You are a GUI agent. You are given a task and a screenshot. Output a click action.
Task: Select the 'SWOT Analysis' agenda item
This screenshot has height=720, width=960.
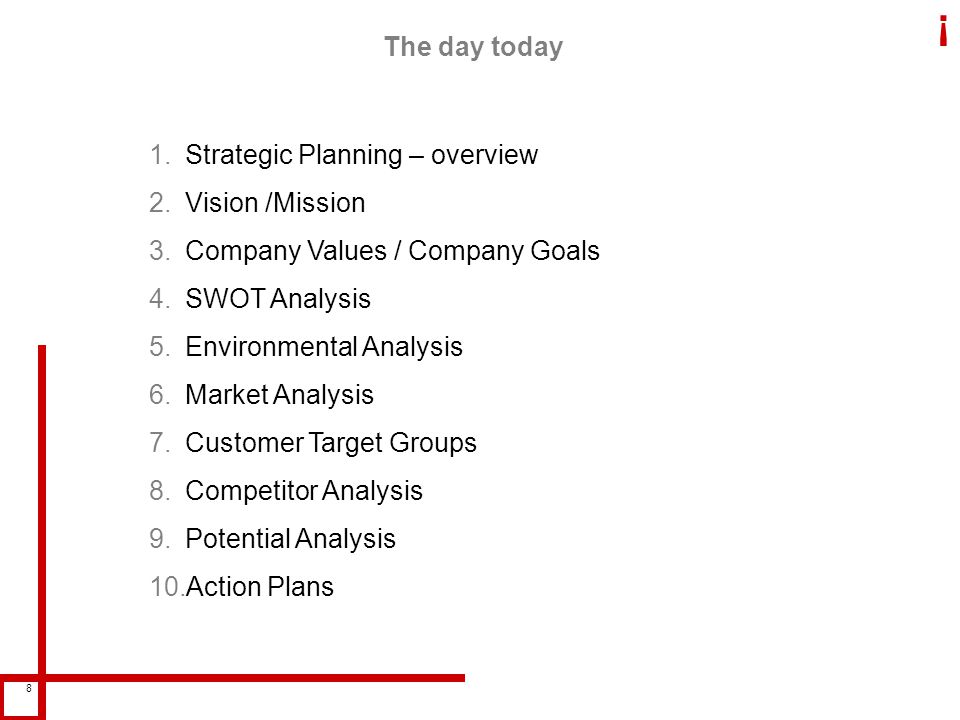point(278,299)
